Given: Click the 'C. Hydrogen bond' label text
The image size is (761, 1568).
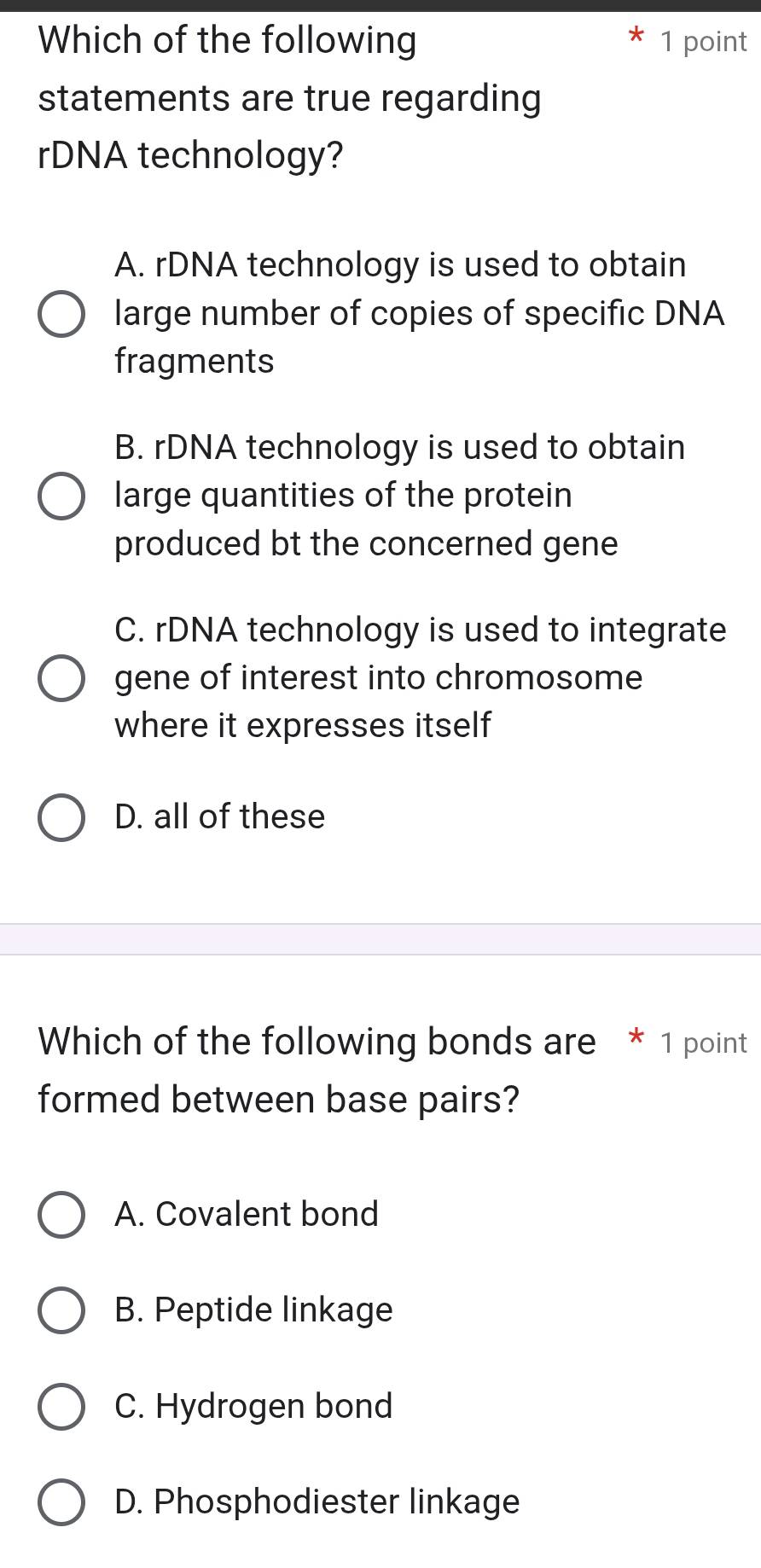Looking at the screenshot, I should click(253, 1406).
